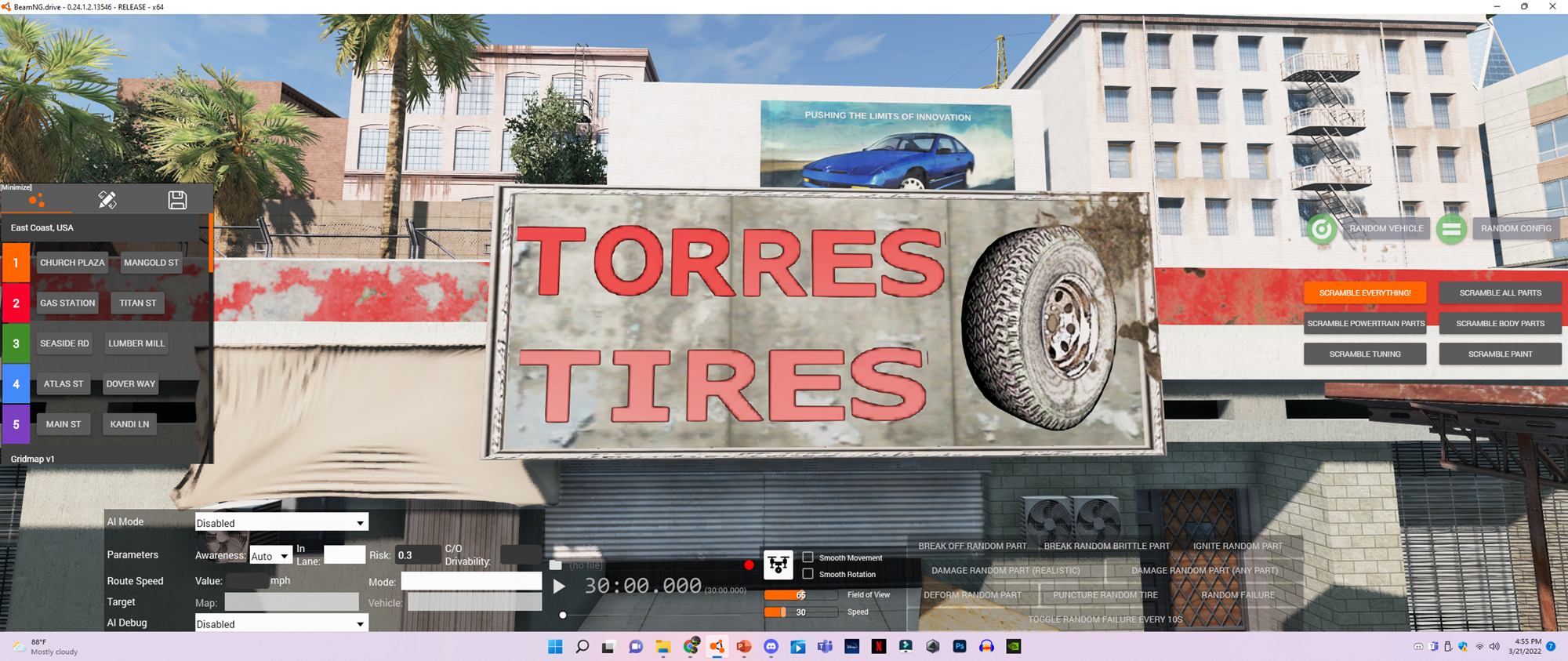This screenshot has width=1568, height=661.
Task: Click the C/O Drivability field
Action: (521, 554)
